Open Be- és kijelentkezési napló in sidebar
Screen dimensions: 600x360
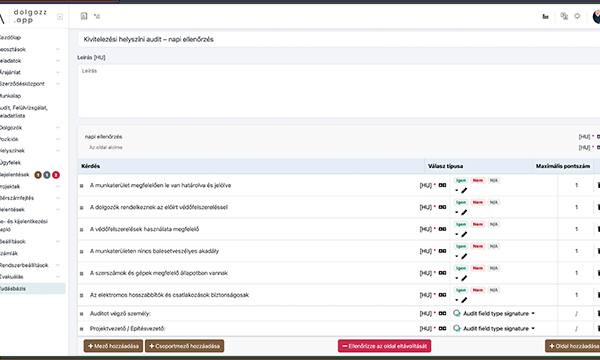click(24, 225)
